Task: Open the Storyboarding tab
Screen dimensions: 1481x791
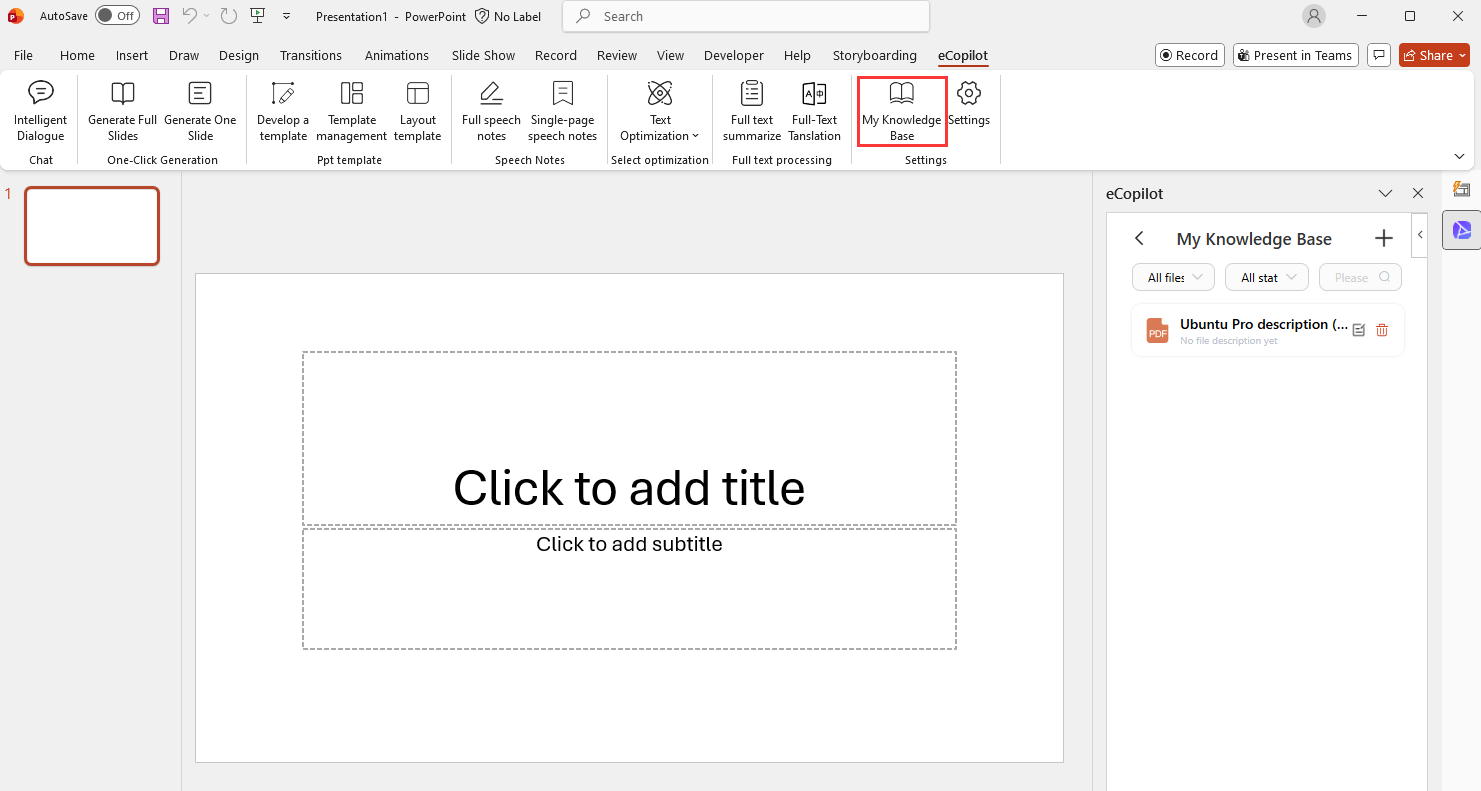Action: point(874,56)
